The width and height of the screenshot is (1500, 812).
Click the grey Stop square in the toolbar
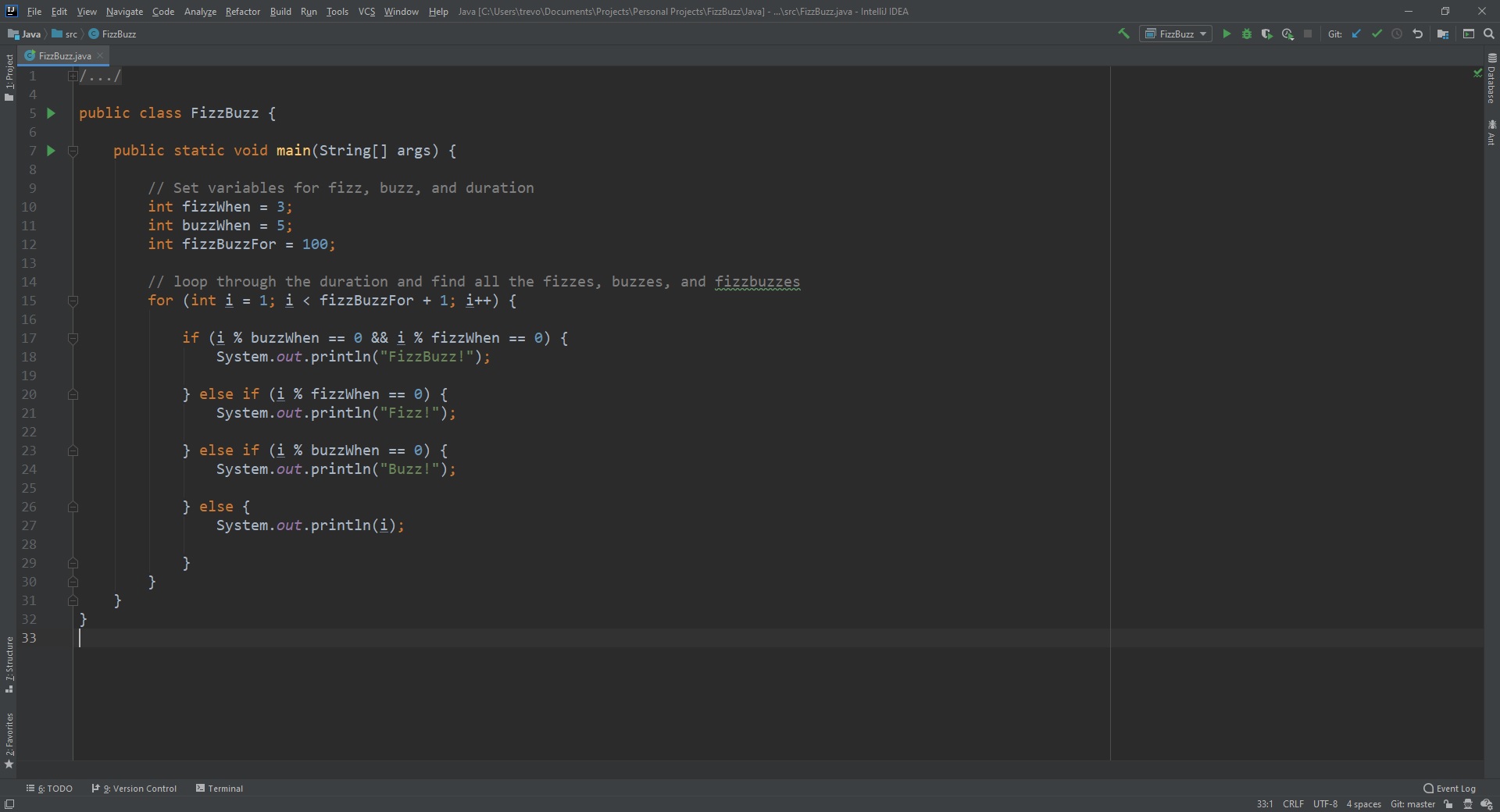pos(1308,34)
